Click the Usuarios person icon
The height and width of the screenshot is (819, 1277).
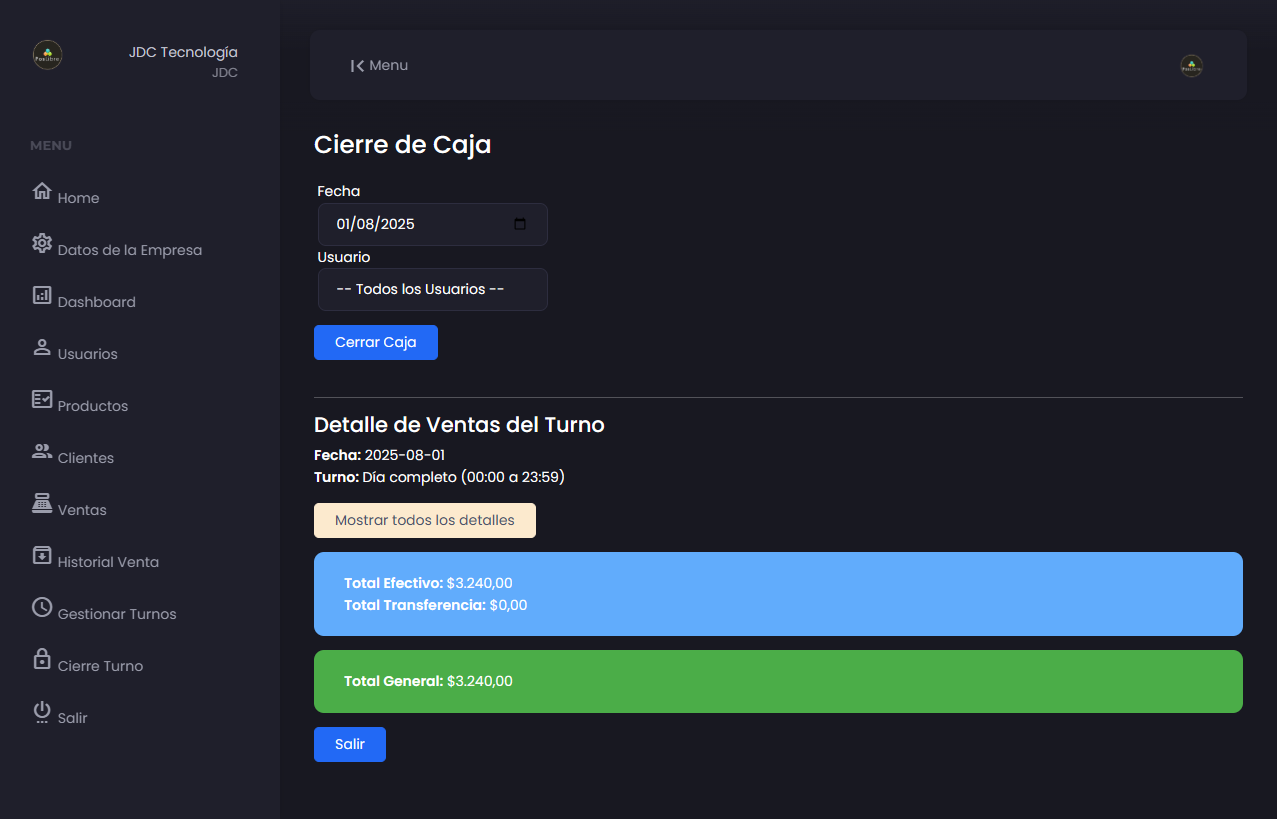[x=42, y=347]
